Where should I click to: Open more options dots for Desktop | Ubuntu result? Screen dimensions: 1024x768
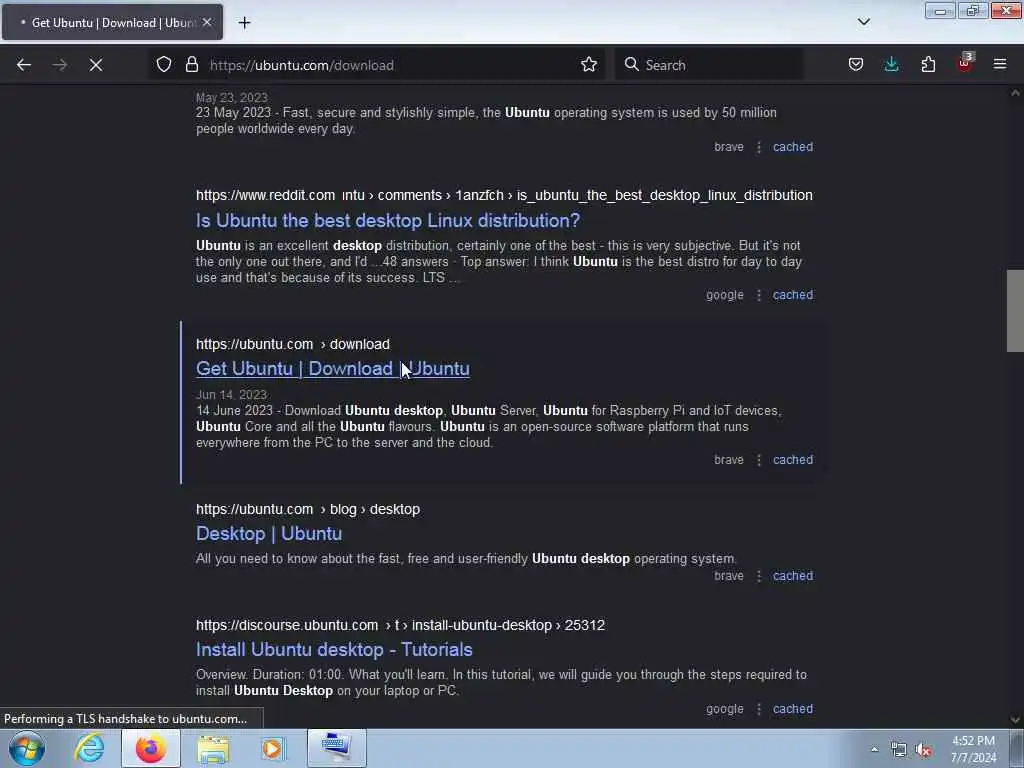point(758,576)
